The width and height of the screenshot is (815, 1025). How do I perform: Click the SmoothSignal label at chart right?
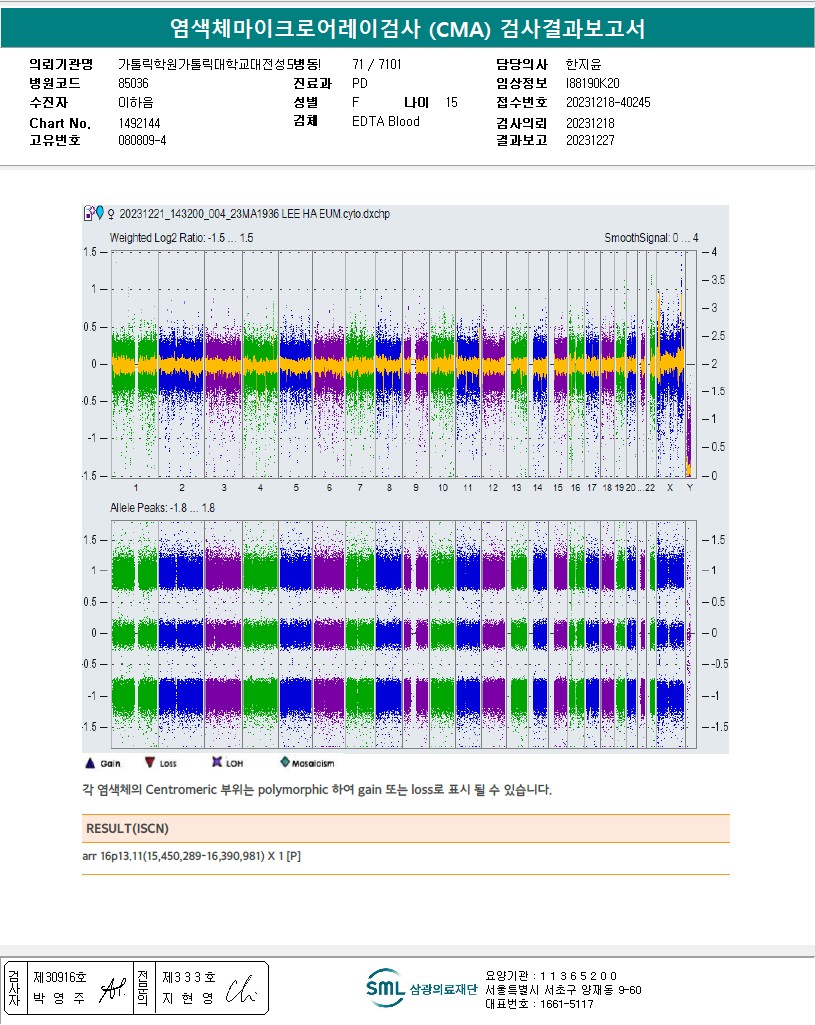coord(651,238)
